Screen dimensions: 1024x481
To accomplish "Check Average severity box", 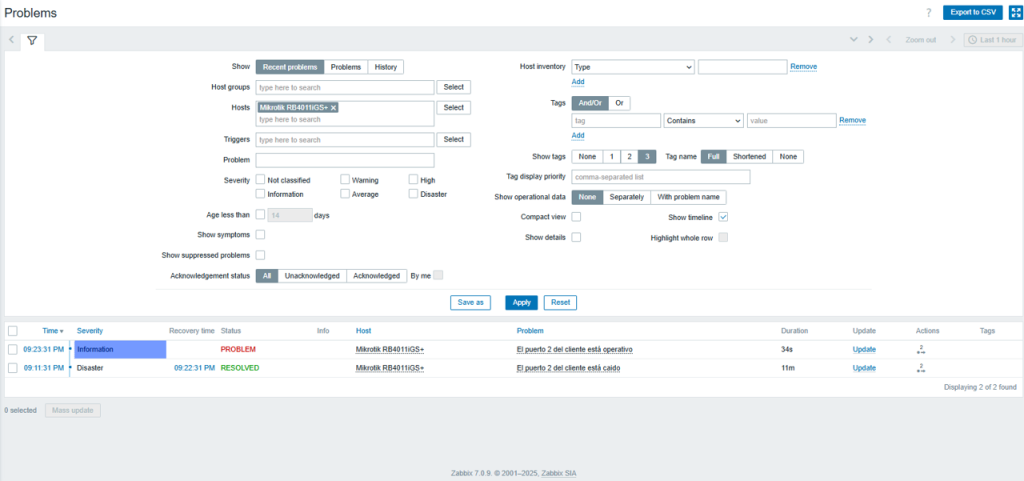I will tap(345, 194).
